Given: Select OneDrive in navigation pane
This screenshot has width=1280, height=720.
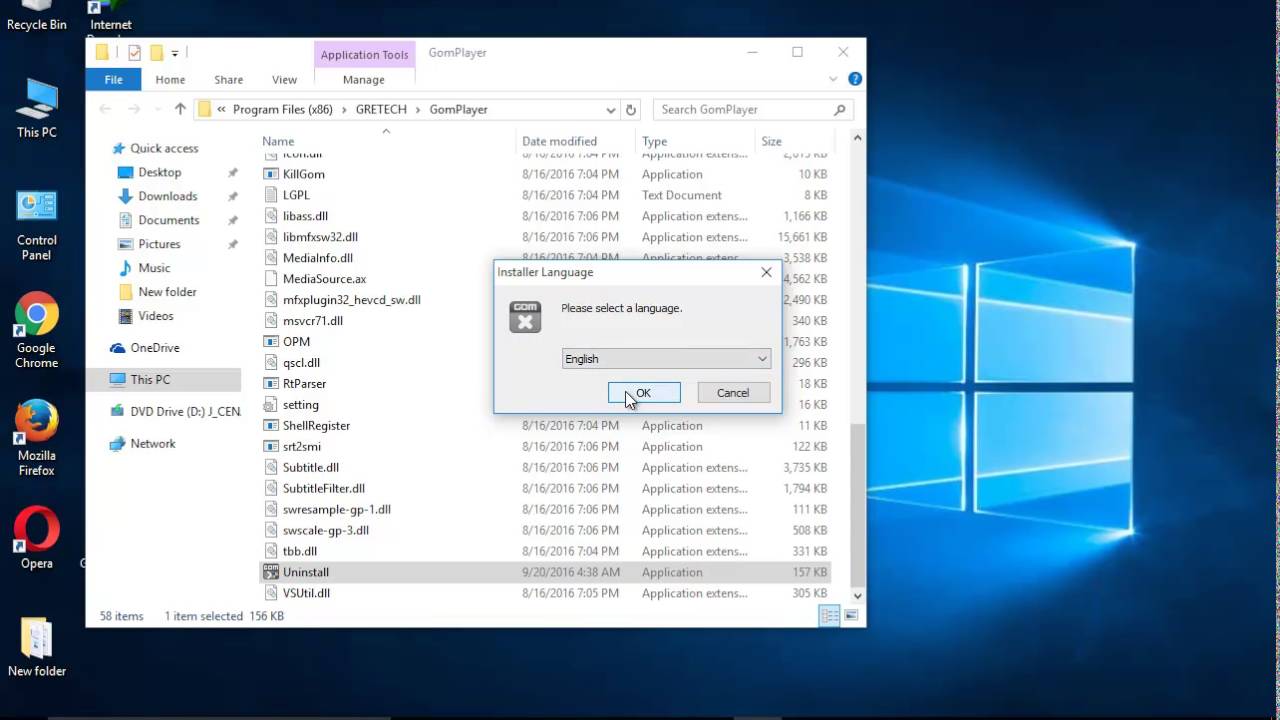Looking at the screenshot, I should [155, 348].
